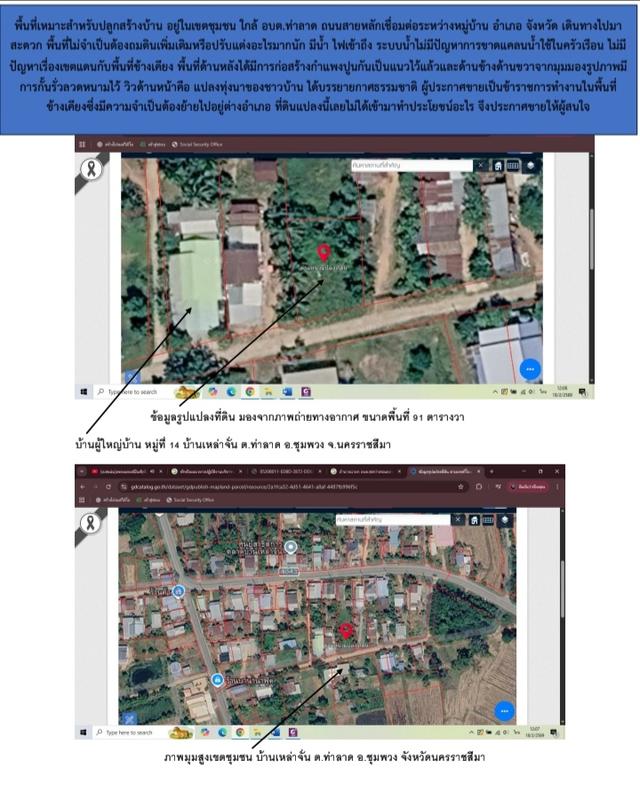Click the red location pin in the lower map
640x808 pixels.
point(346,630)
